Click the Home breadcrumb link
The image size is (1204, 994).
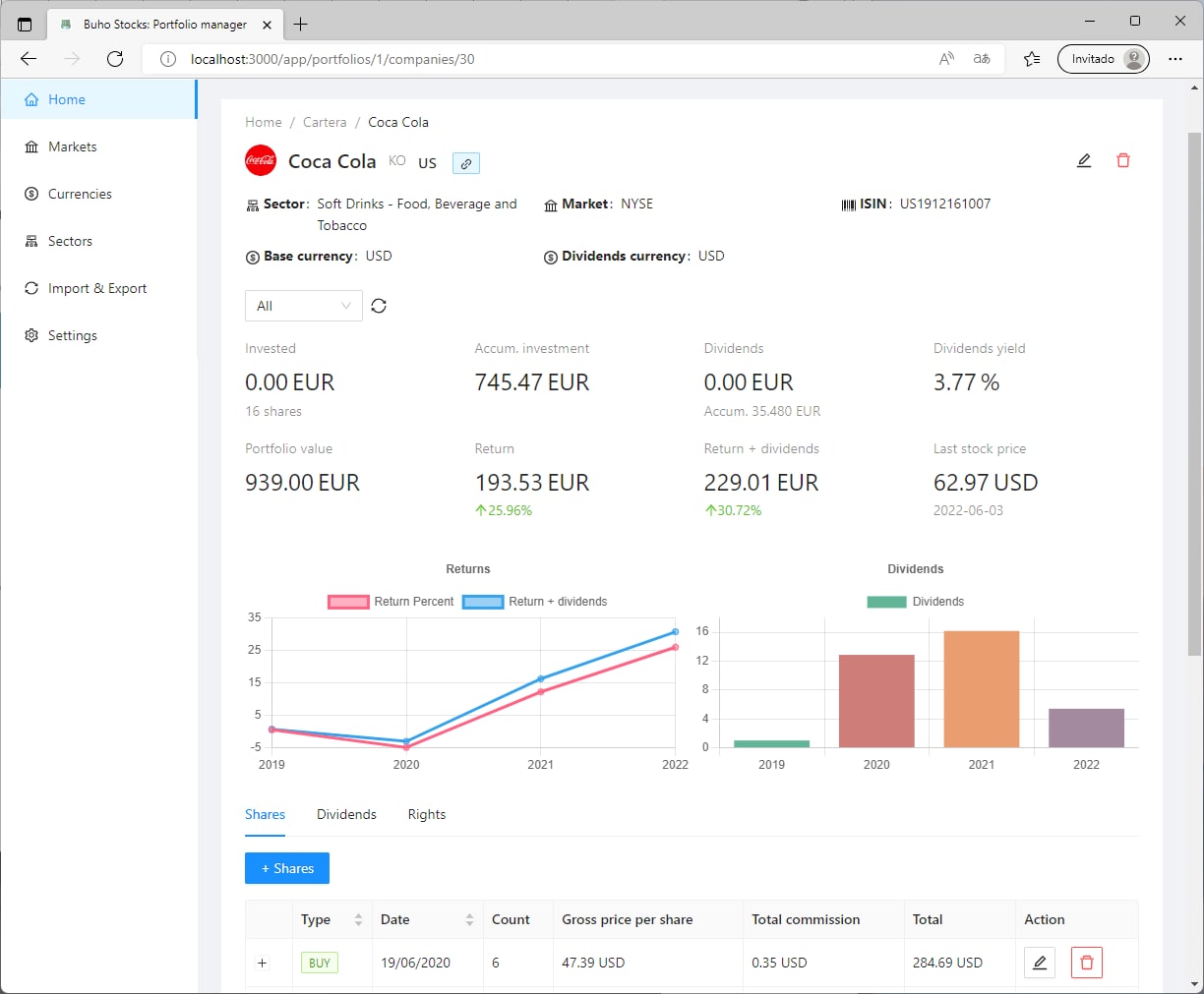tap(264, 122)
